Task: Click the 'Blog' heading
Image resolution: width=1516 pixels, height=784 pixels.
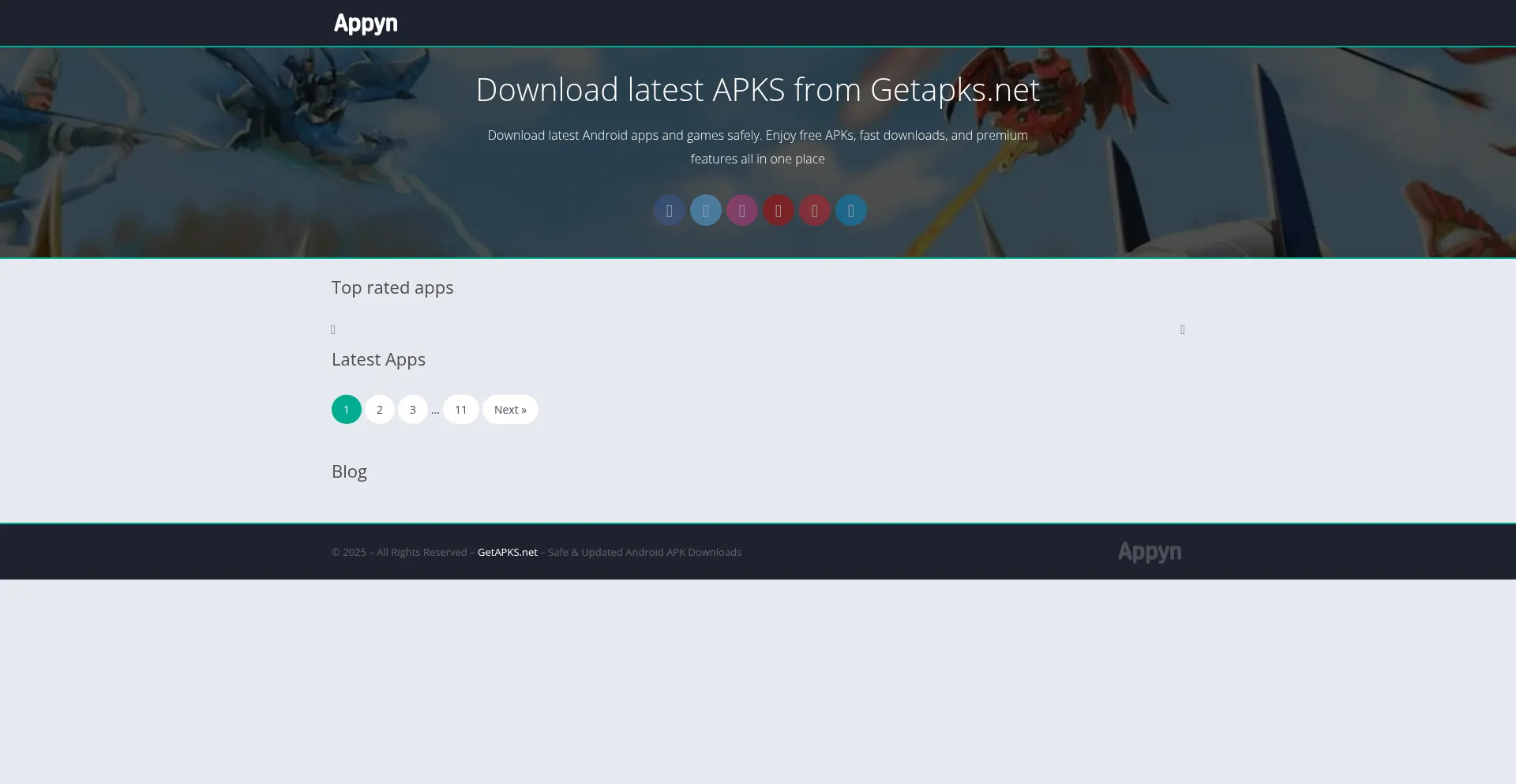Action: [x=349, y=471]
